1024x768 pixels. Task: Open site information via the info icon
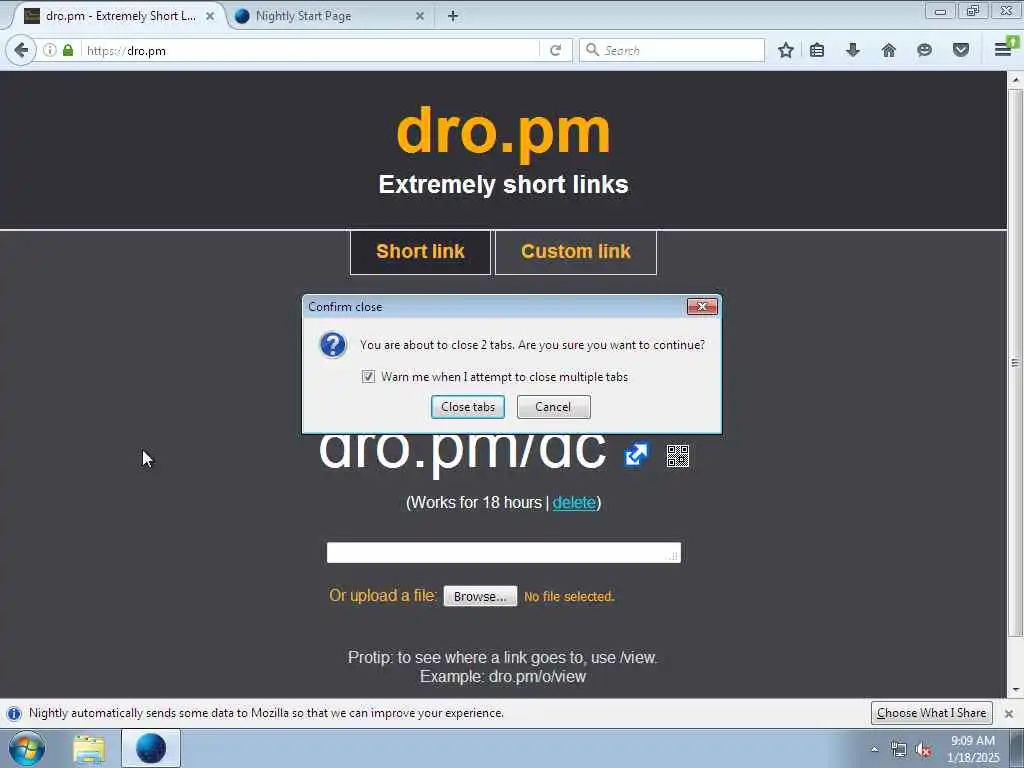50,50
